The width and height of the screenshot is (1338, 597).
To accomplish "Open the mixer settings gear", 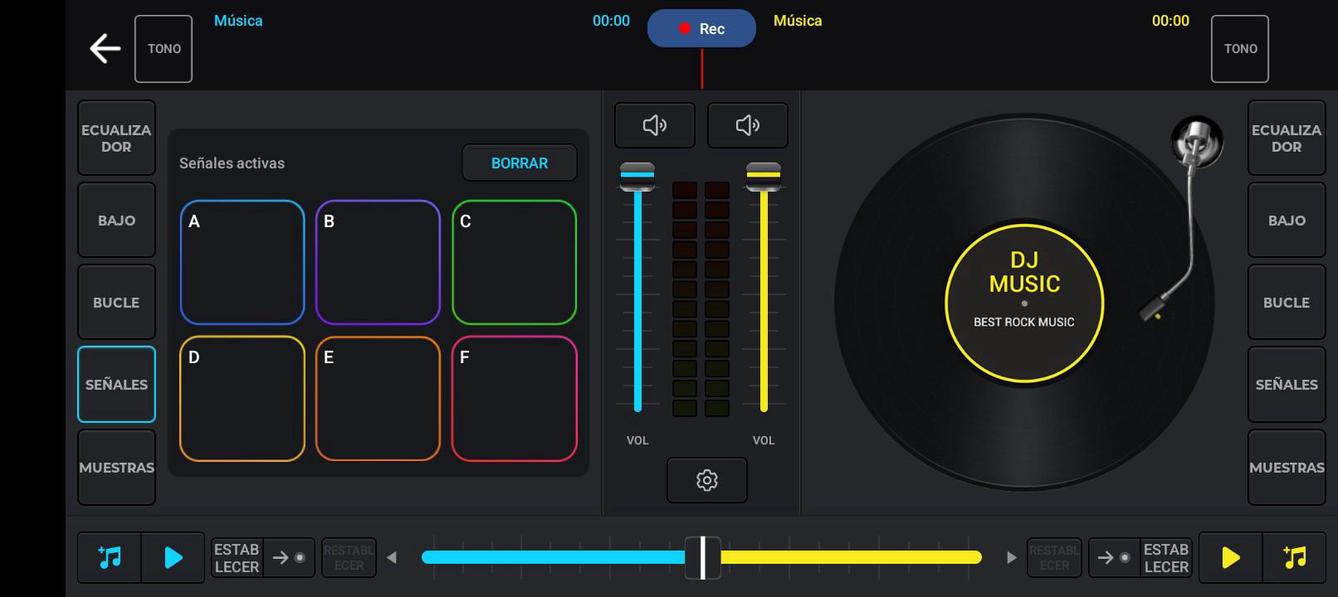I will point(707,480).
